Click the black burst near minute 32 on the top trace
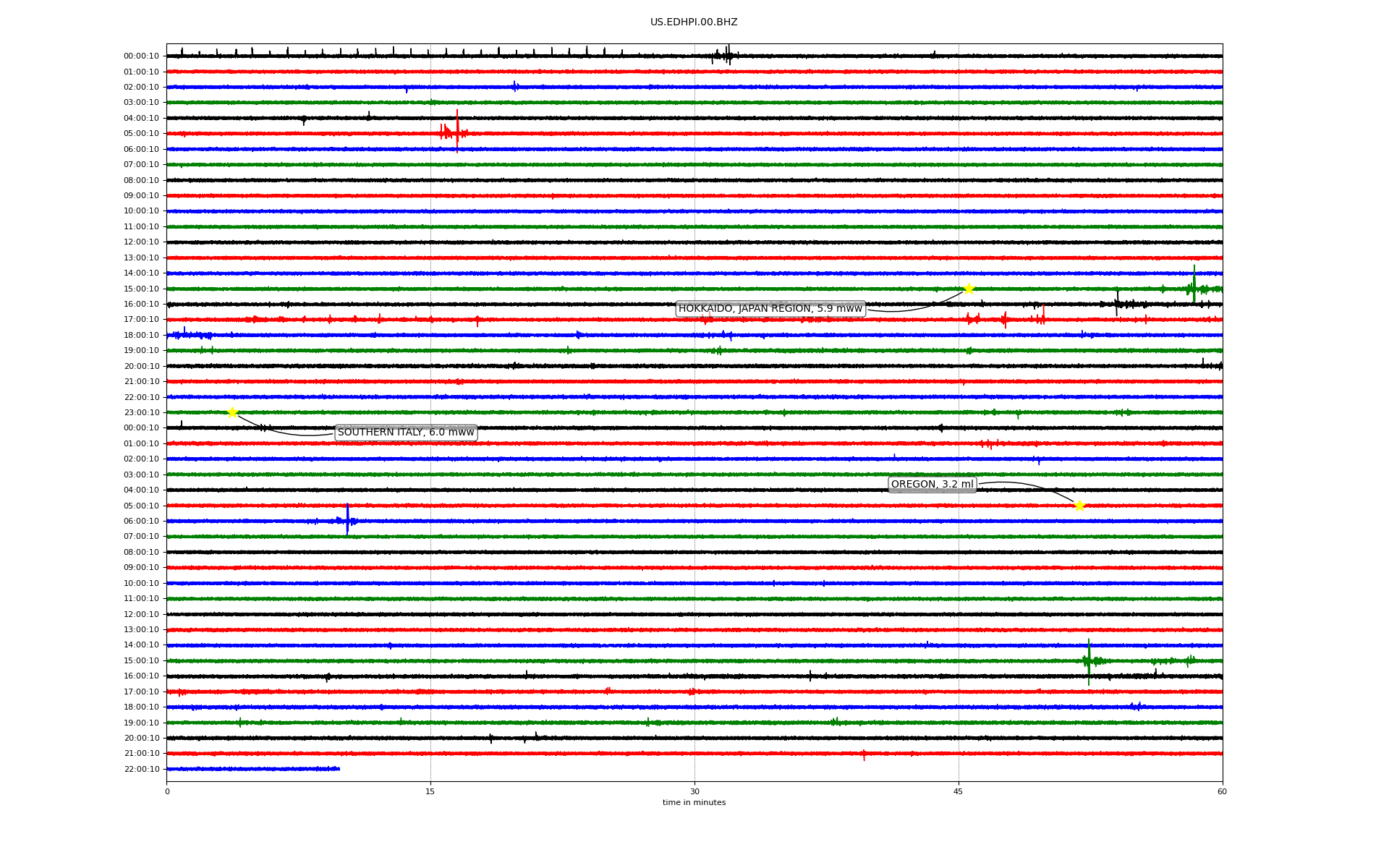 tap(728, 55)
